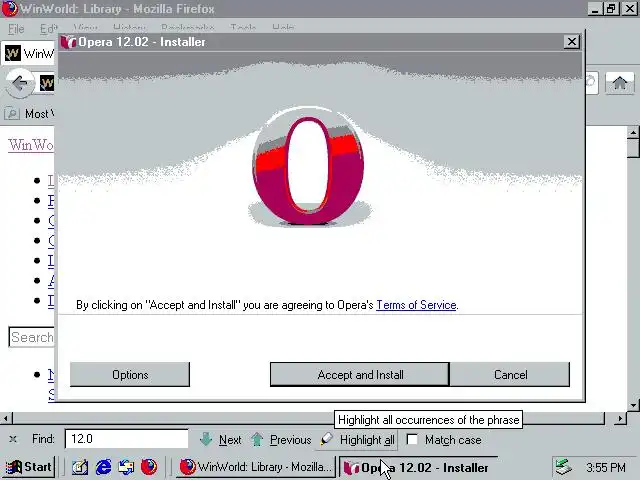640x480 pixels.
Task: Toggle Highlight all in find bar
Action: (x=357, y=440)
